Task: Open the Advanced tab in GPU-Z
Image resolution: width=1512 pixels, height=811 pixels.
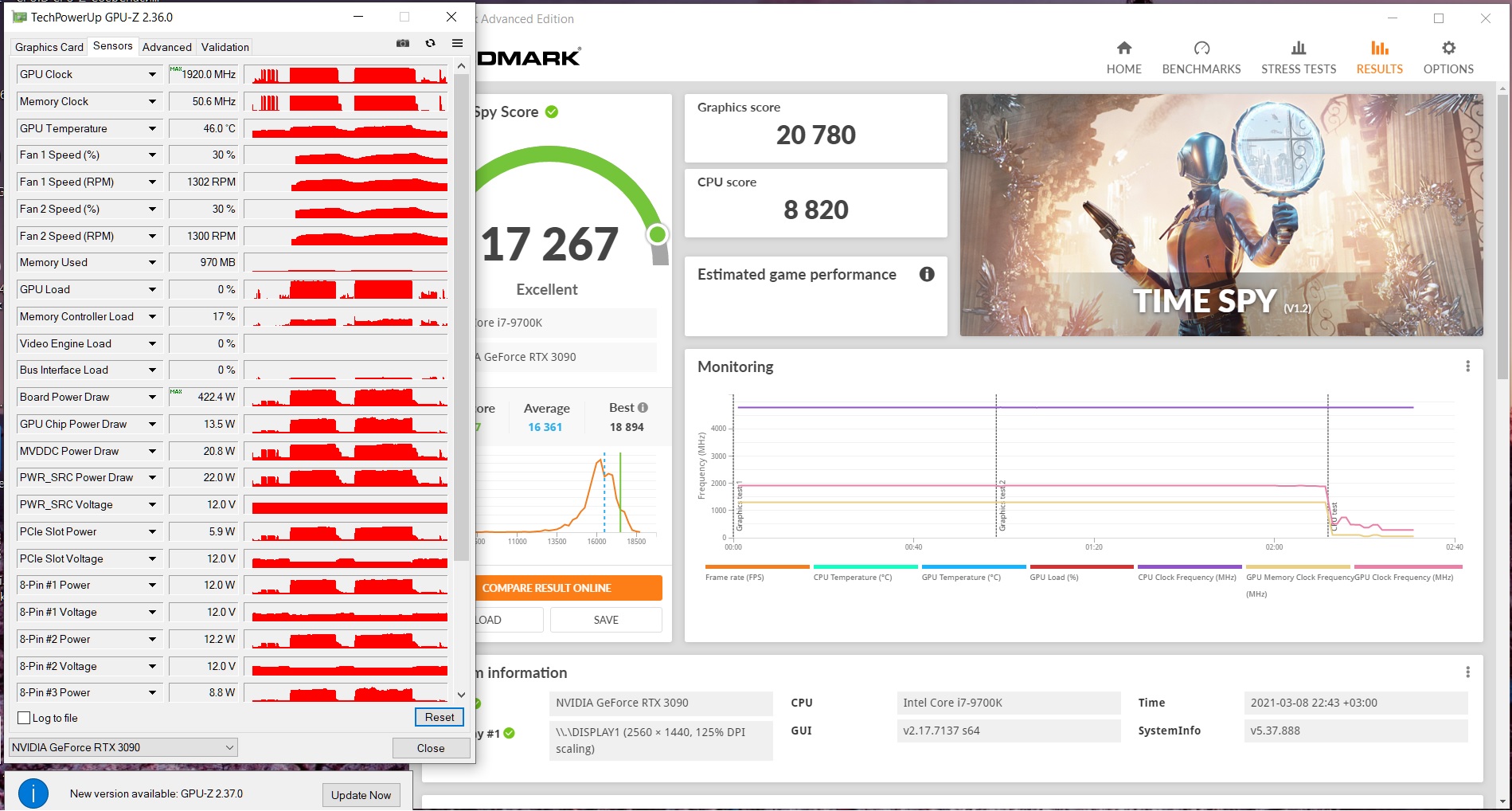Action: tap(167, 47)
